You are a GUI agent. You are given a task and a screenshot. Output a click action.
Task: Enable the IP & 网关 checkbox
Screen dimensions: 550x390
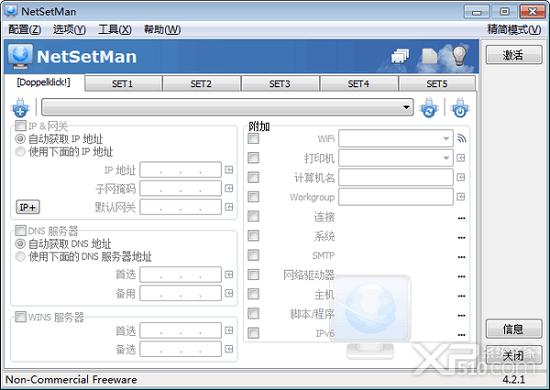[x=21, y=126]
